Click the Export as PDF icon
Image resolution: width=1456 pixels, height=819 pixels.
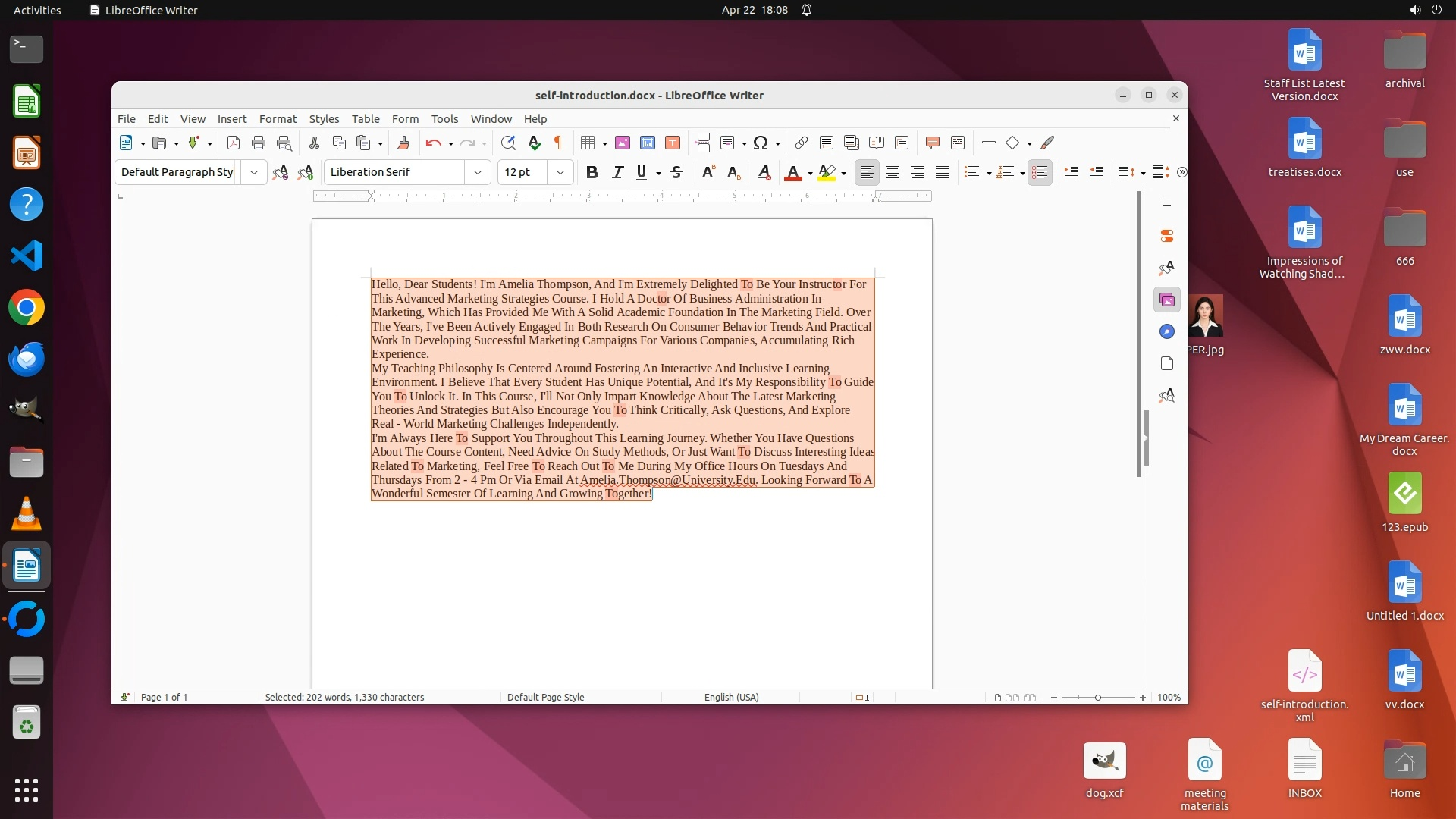click(x=234, y=143)
